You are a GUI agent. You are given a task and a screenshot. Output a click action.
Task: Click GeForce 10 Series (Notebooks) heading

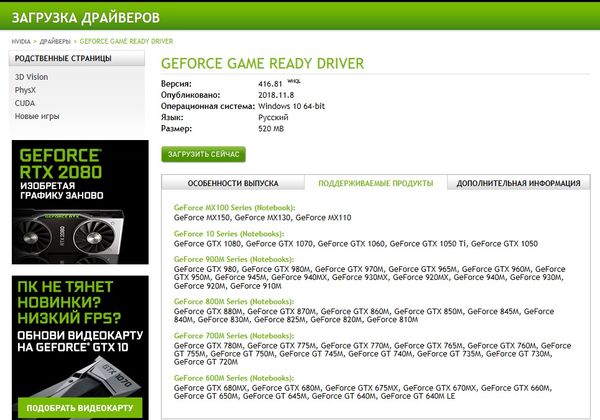point(229,234)
